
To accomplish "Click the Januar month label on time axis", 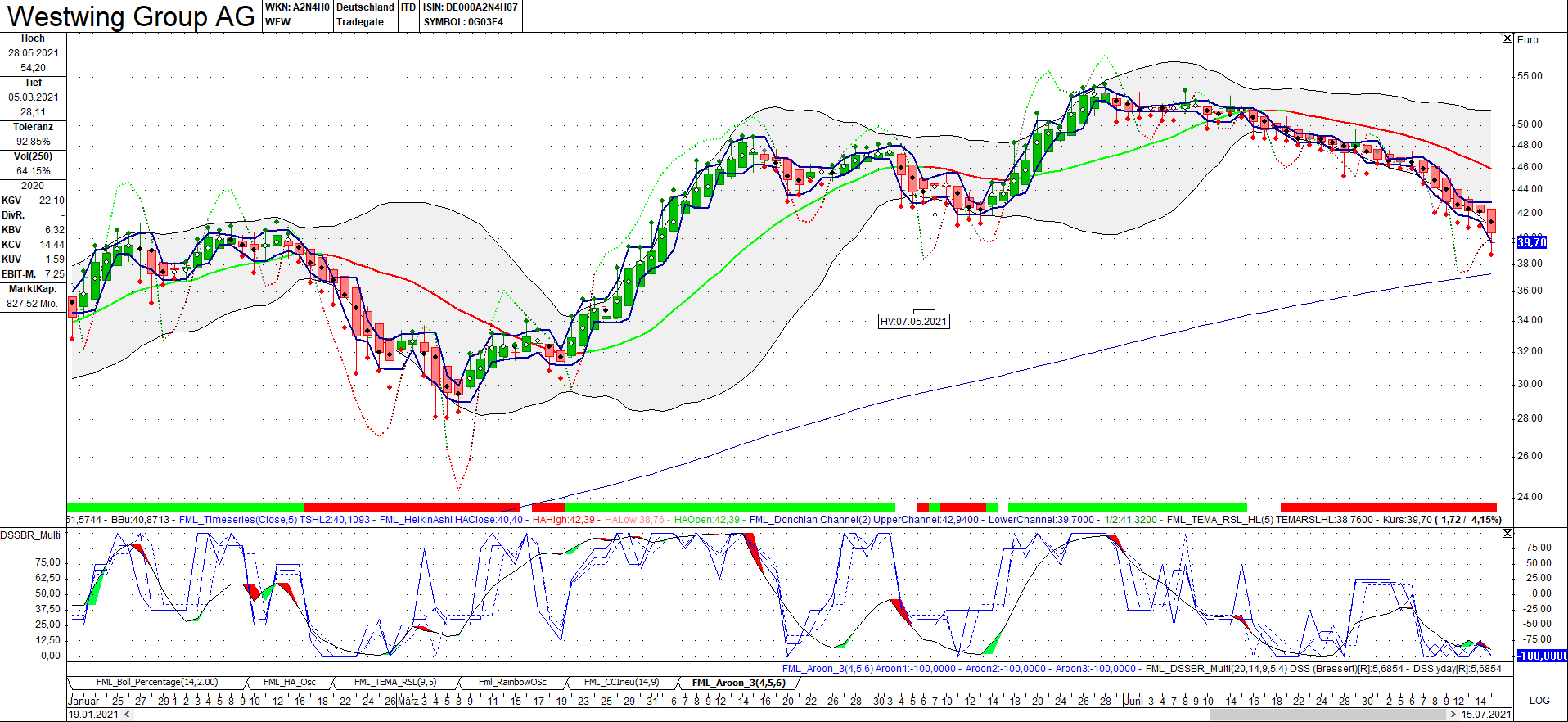I will click(83, 701).
